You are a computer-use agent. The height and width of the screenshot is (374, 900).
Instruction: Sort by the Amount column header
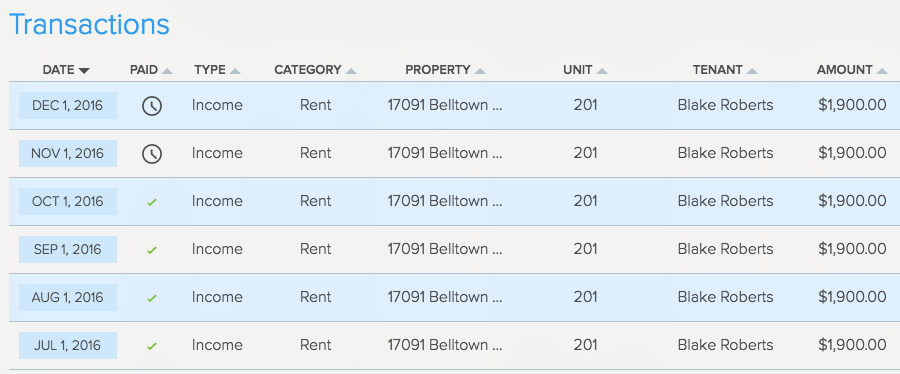click(852, 70)
